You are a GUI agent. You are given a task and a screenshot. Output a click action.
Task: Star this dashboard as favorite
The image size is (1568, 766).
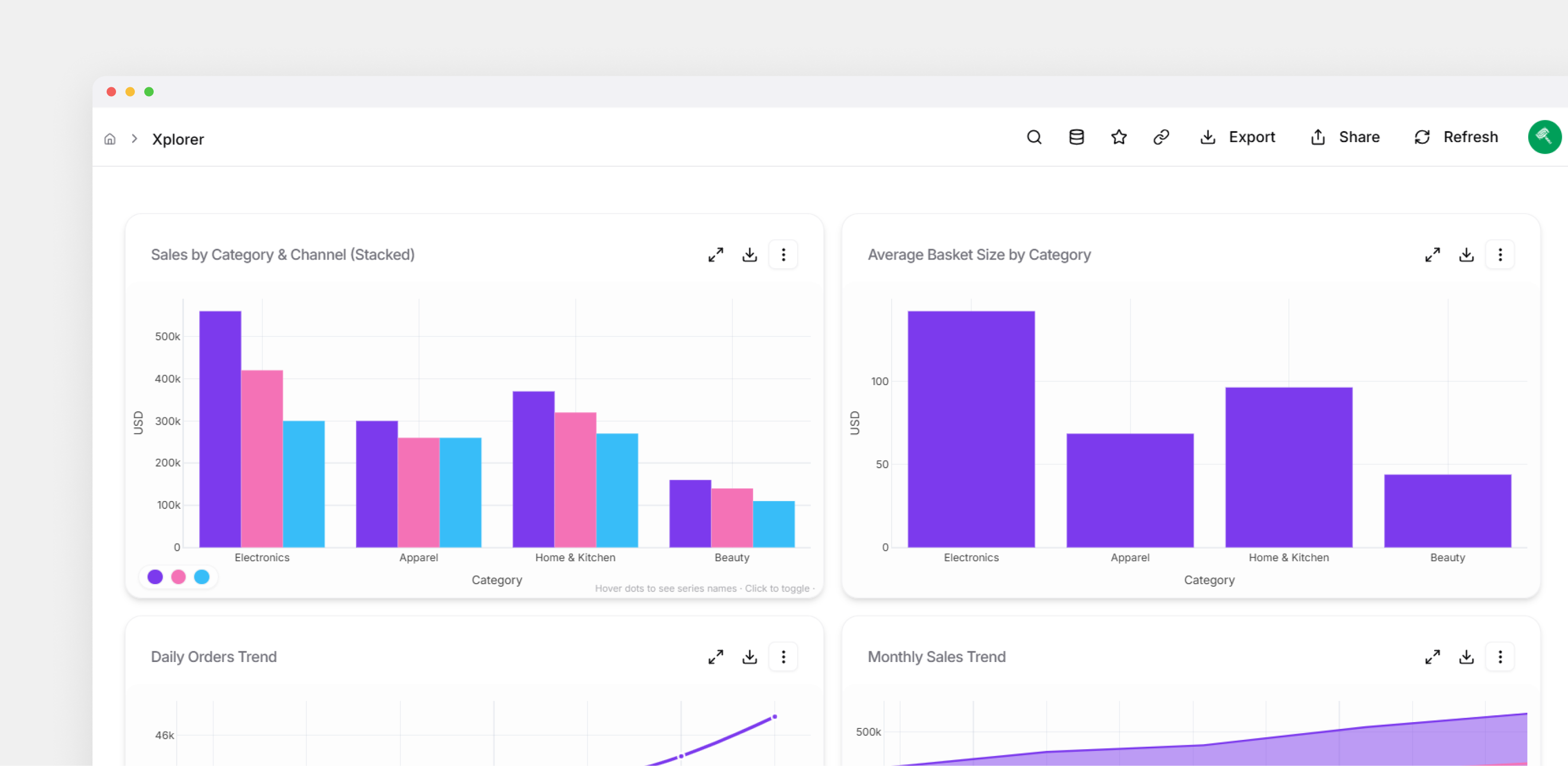(x=1118, y=137)
